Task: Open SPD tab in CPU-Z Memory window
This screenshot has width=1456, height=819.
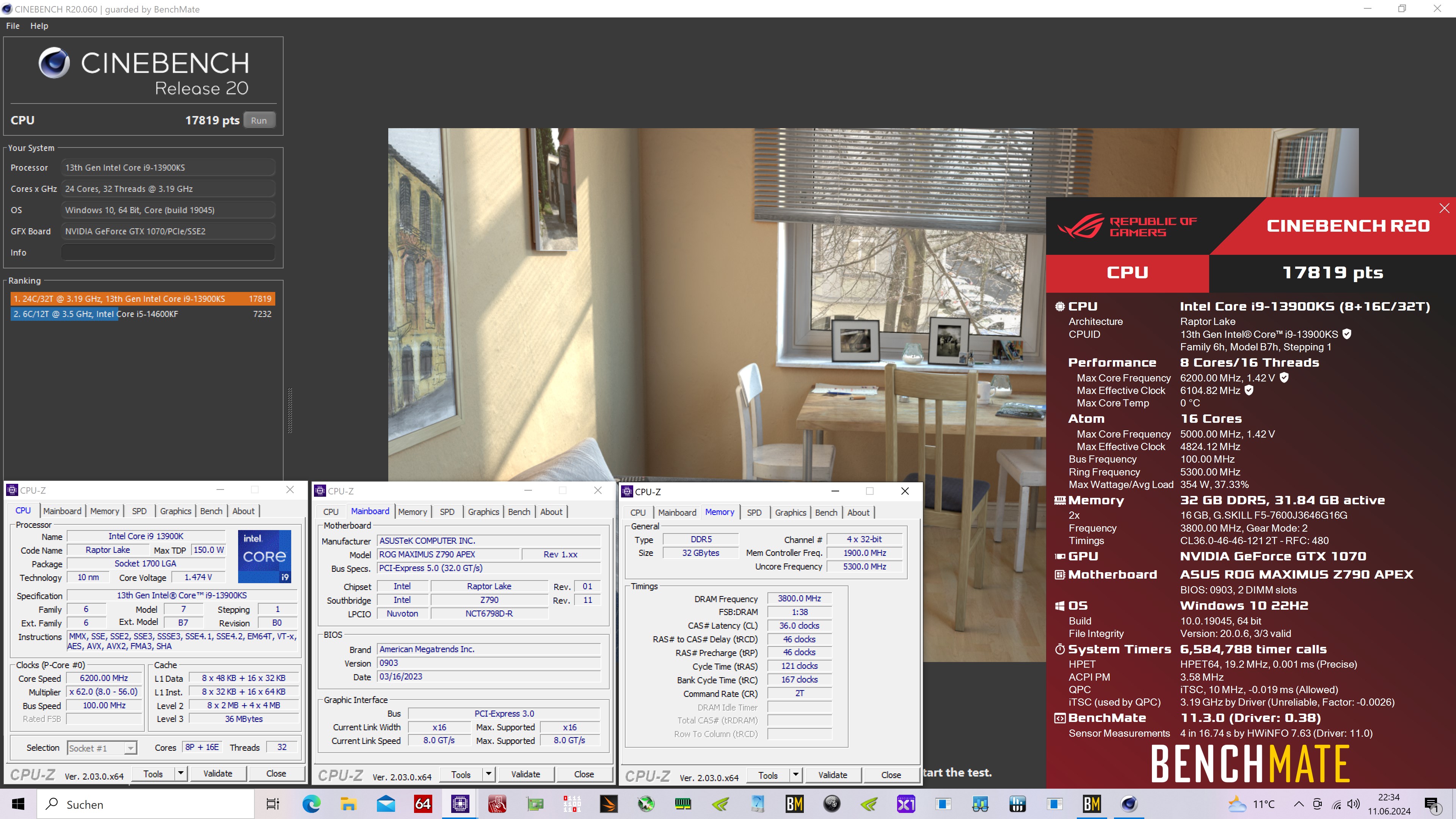Action: pos(754,513)
